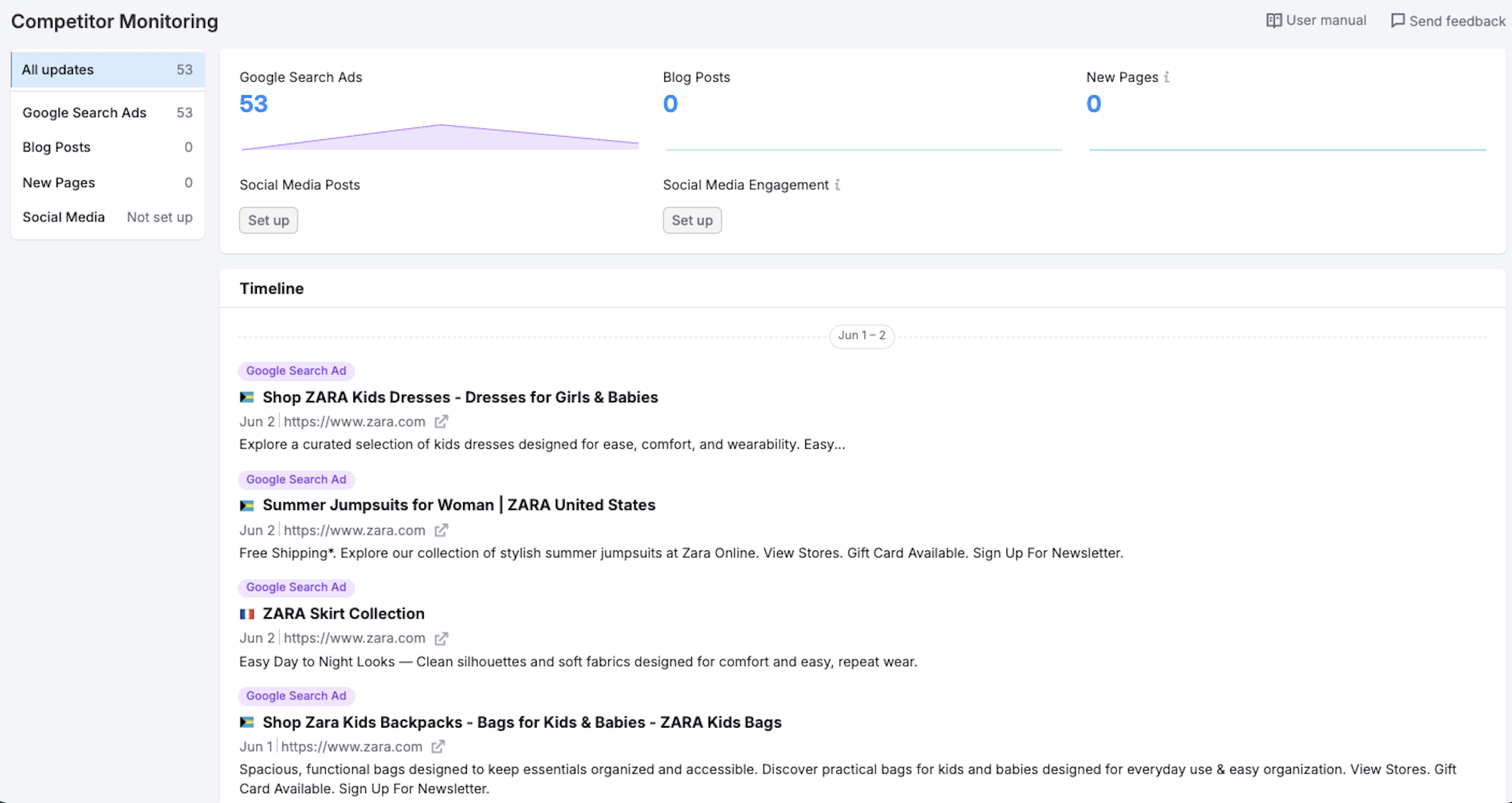Click the 'Not set up' status for Social Media
This screenshot has width=1512, height=803.
click(x=160, y=217)
